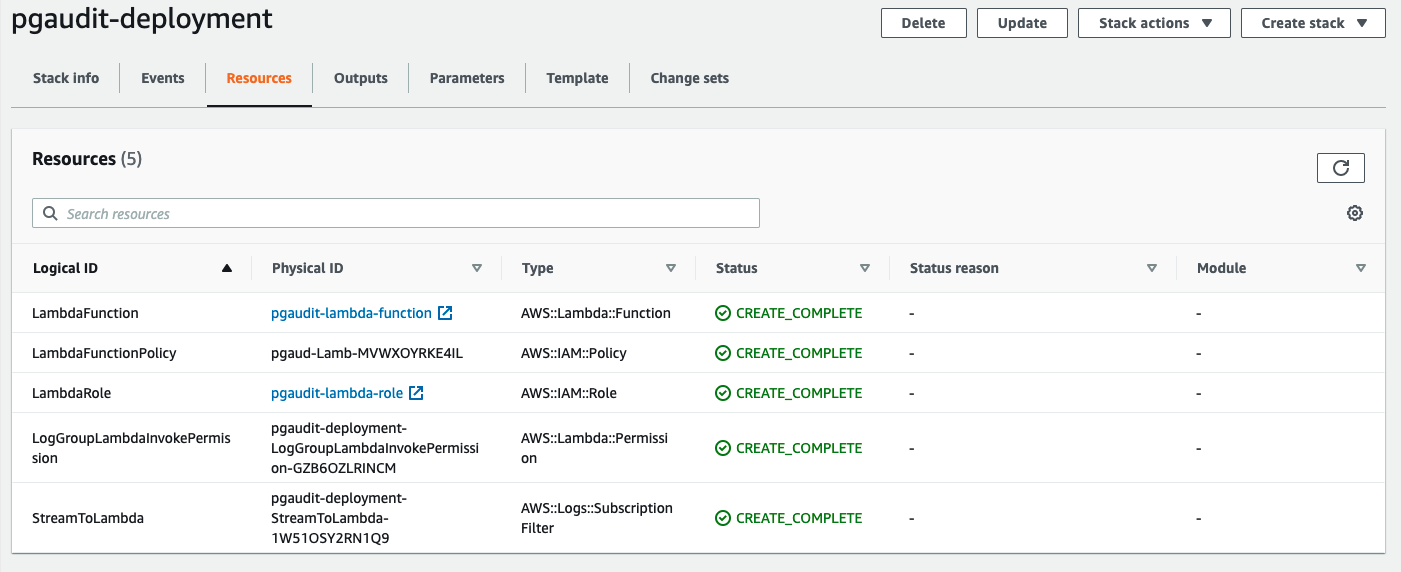Click the Logical ID ascending sort arrow
The height and width of the screenshot is (572, 1401).
(227, 268)
